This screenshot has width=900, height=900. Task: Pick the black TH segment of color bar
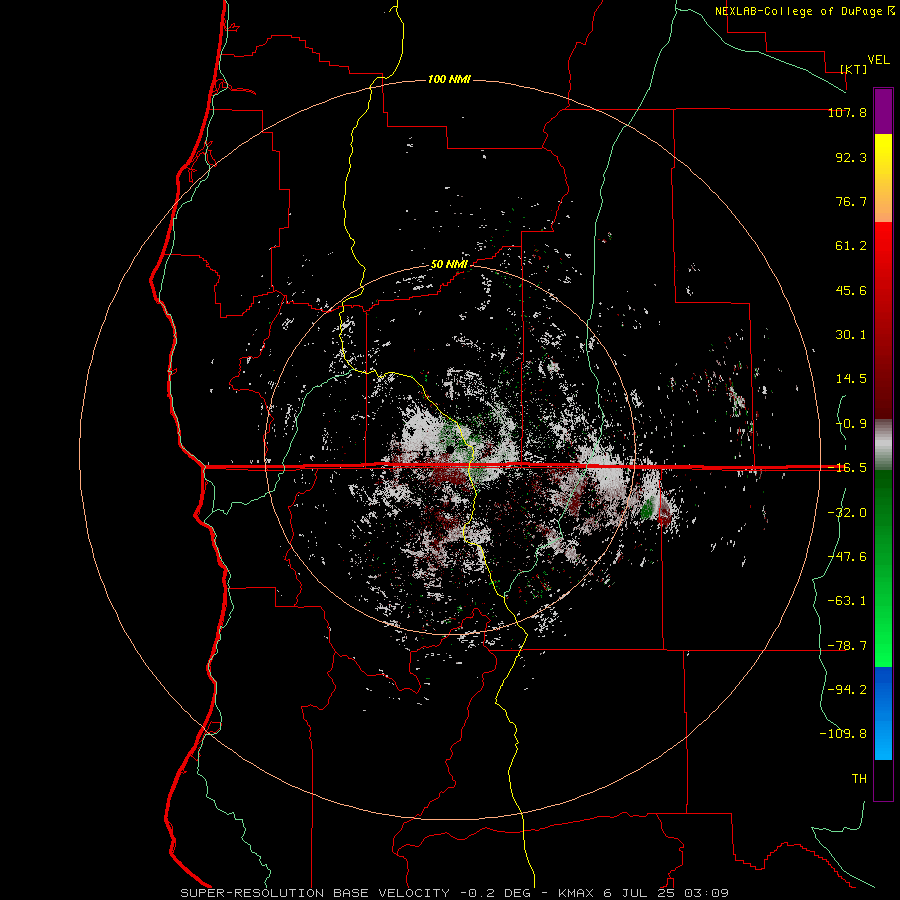coord(883,780)
